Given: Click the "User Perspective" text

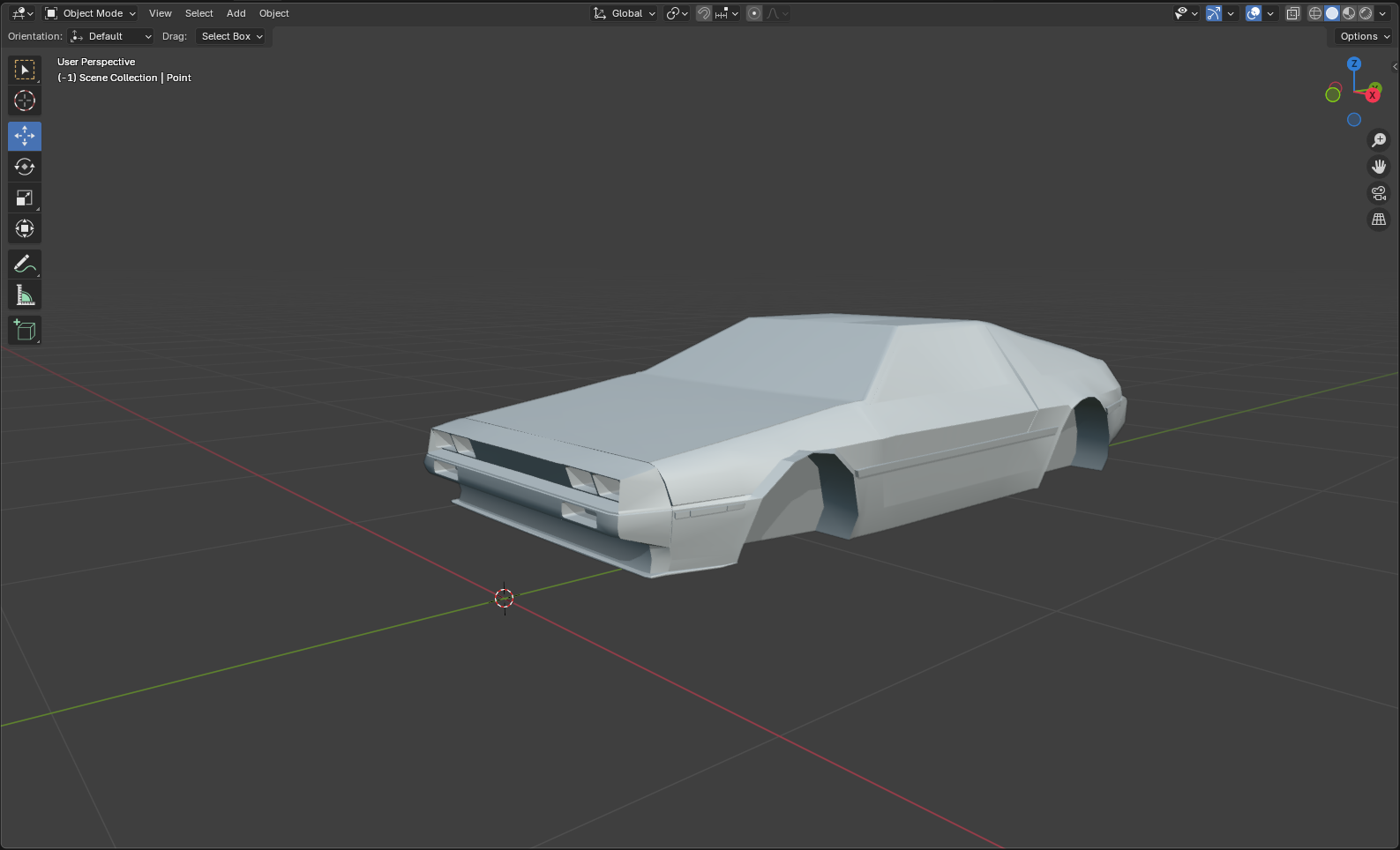Looking at the screenshot, I should (x=96, y=62).
